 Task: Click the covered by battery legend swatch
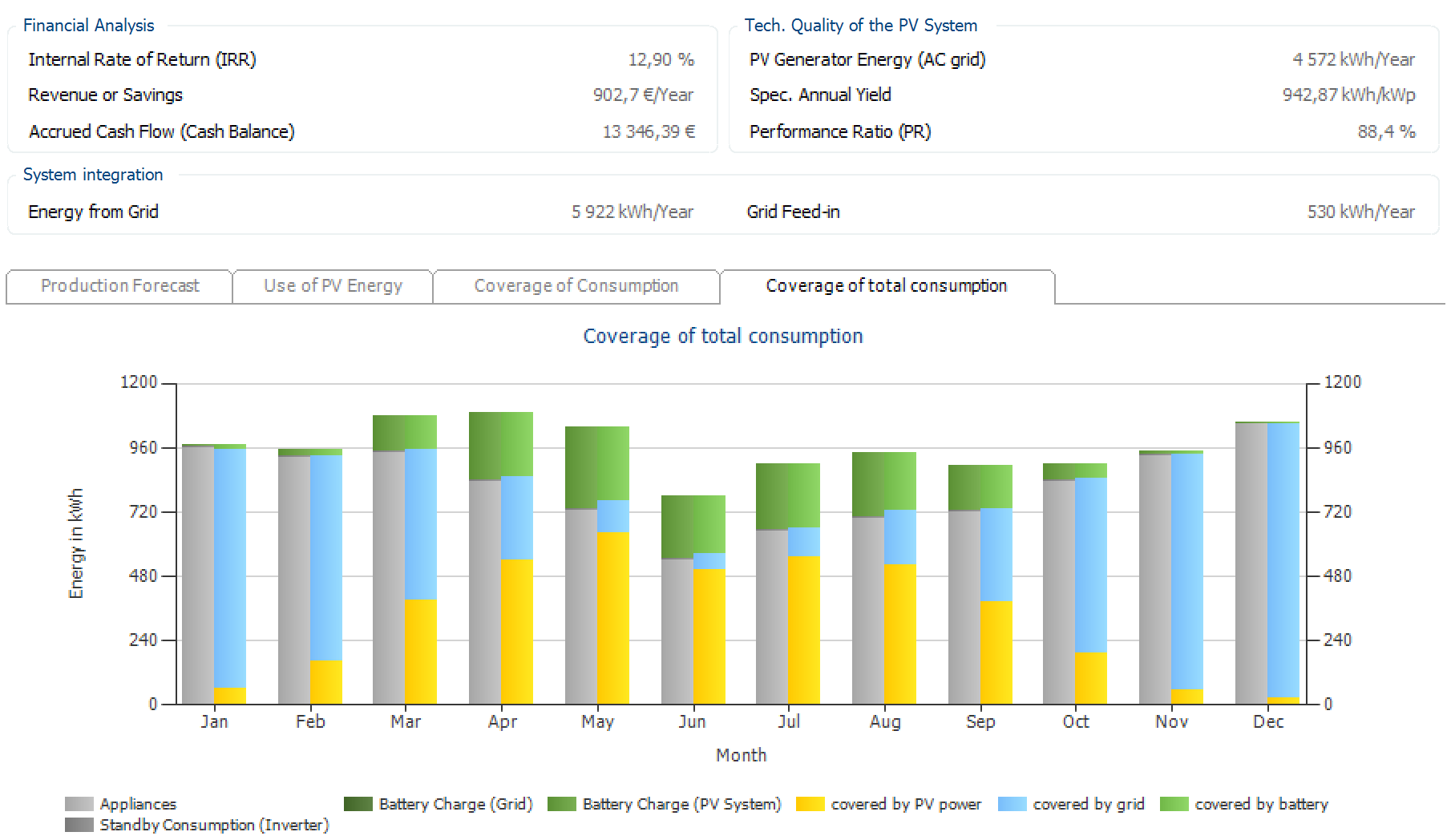coord(1174,804)
